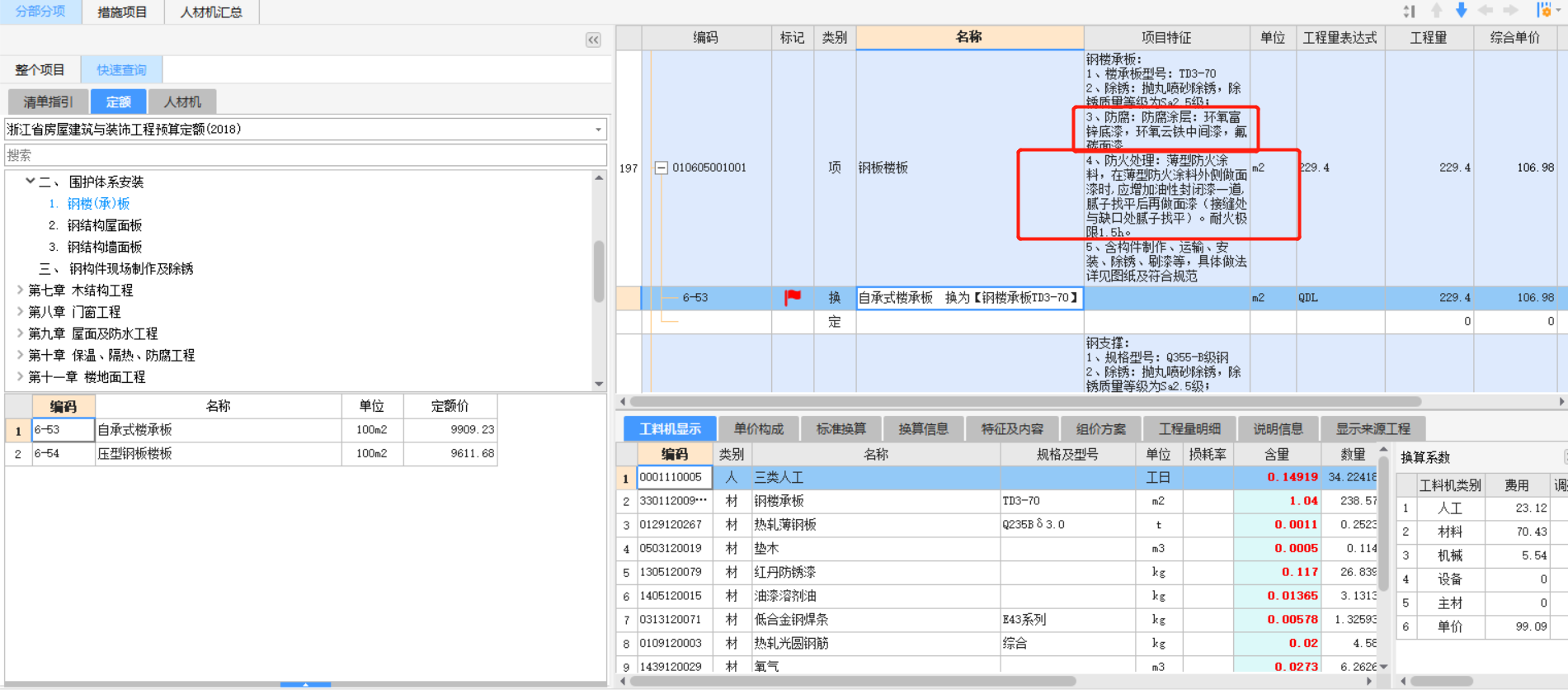Open the 人材机 tab in query panel
The width and height of the screenshot is (1568, 690).
pos(182,102)
